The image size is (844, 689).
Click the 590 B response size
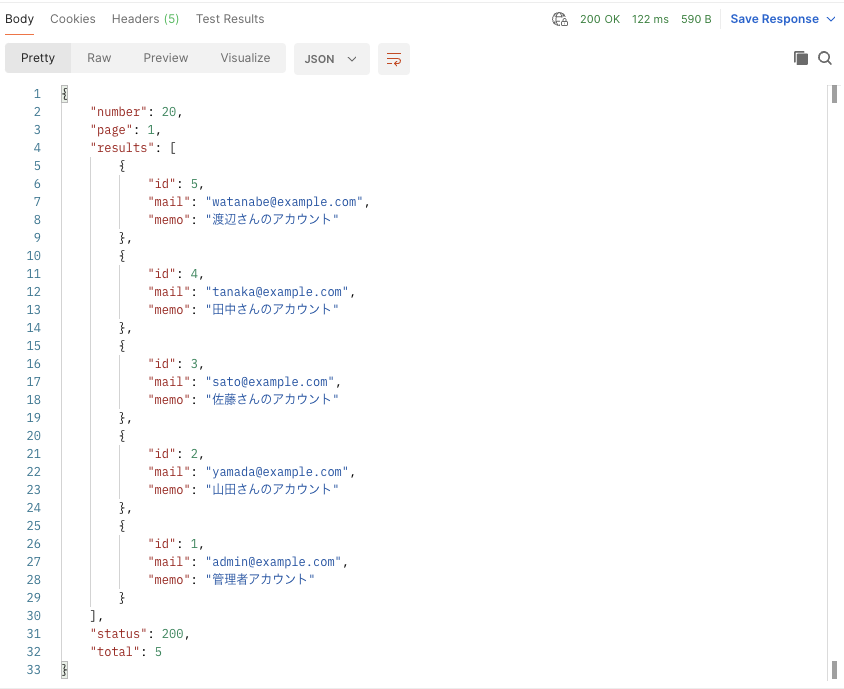click(696, 19)
